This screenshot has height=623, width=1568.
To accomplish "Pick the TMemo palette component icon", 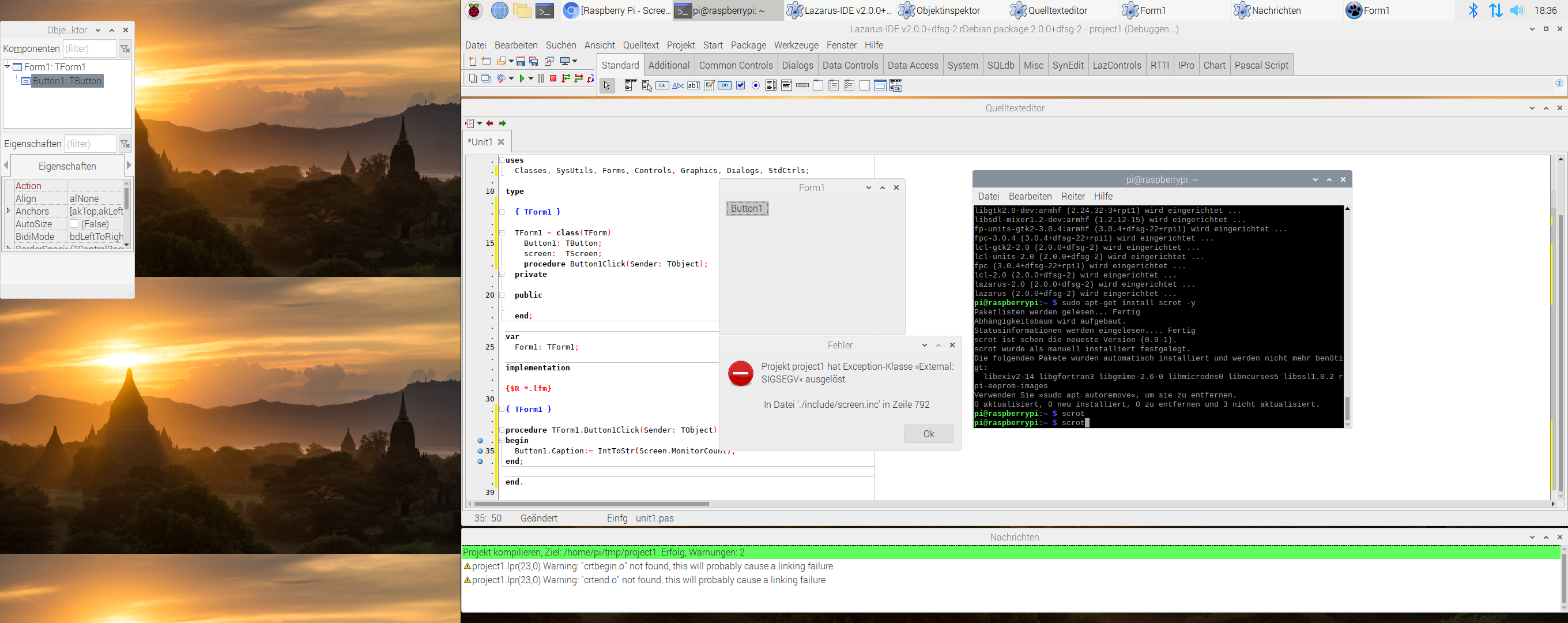I will (709, 86).
